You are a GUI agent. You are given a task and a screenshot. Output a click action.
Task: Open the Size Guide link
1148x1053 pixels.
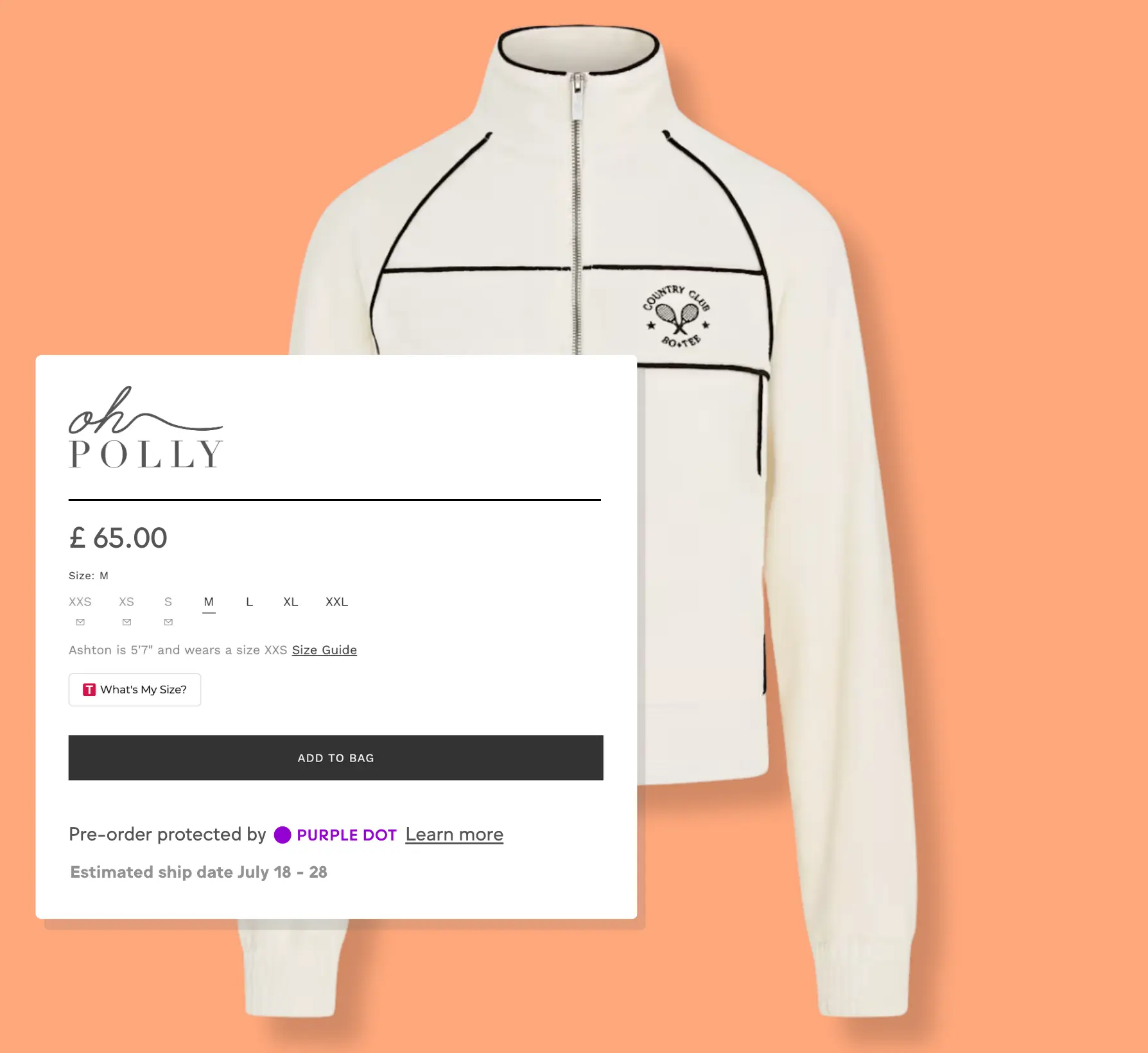coord(324,650)
